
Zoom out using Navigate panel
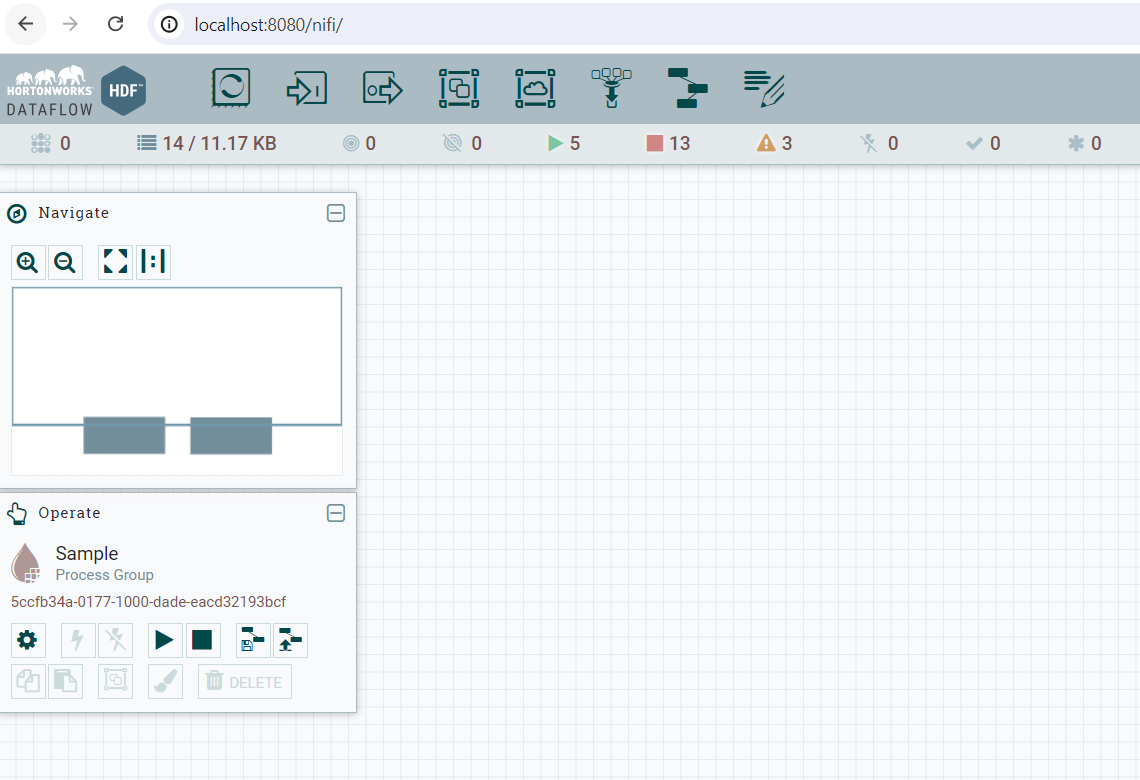(x=65, y=262)
